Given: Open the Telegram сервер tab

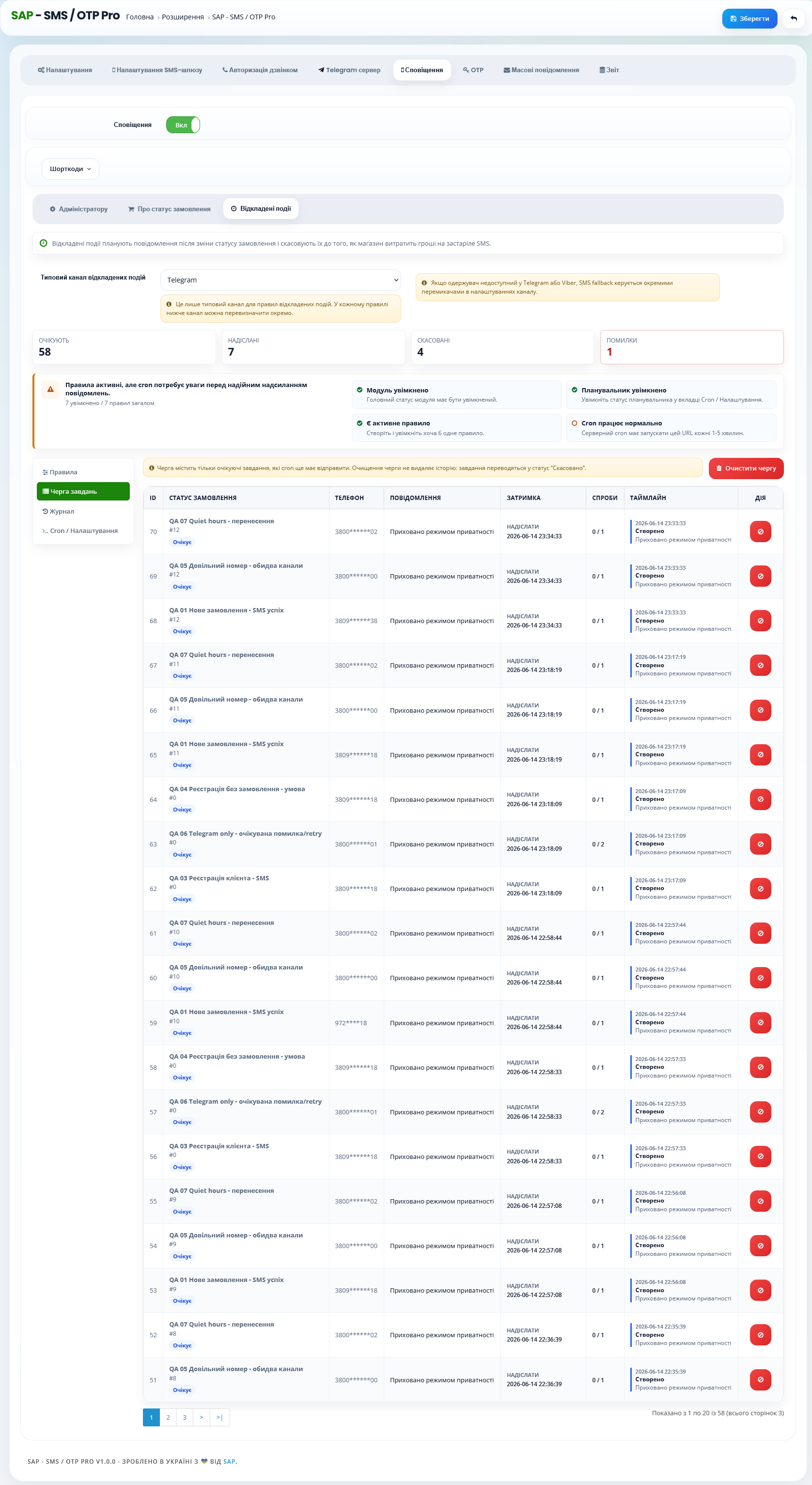Looking at the screenshot, I should coord(349,70).
